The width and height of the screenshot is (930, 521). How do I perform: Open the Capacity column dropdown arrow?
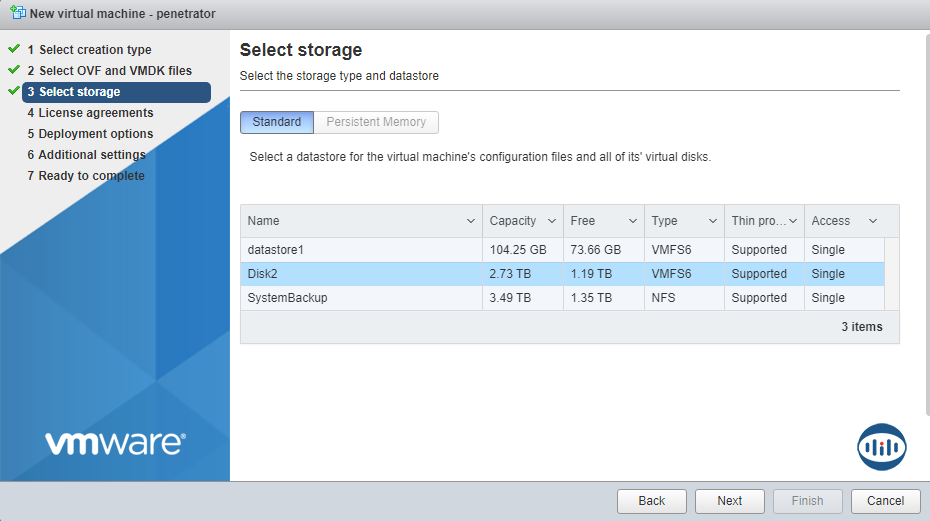click(x=552, y=221)
